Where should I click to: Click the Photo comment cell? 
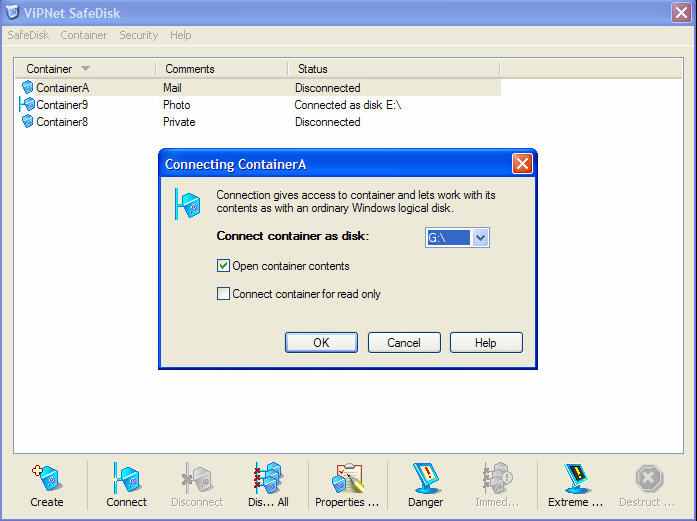tap(176, 105)
